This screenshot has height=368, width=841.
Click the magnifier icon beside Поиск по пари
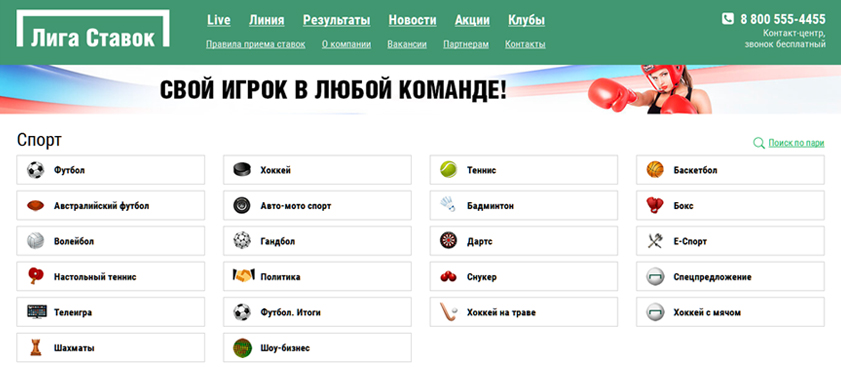coord(758,143)
